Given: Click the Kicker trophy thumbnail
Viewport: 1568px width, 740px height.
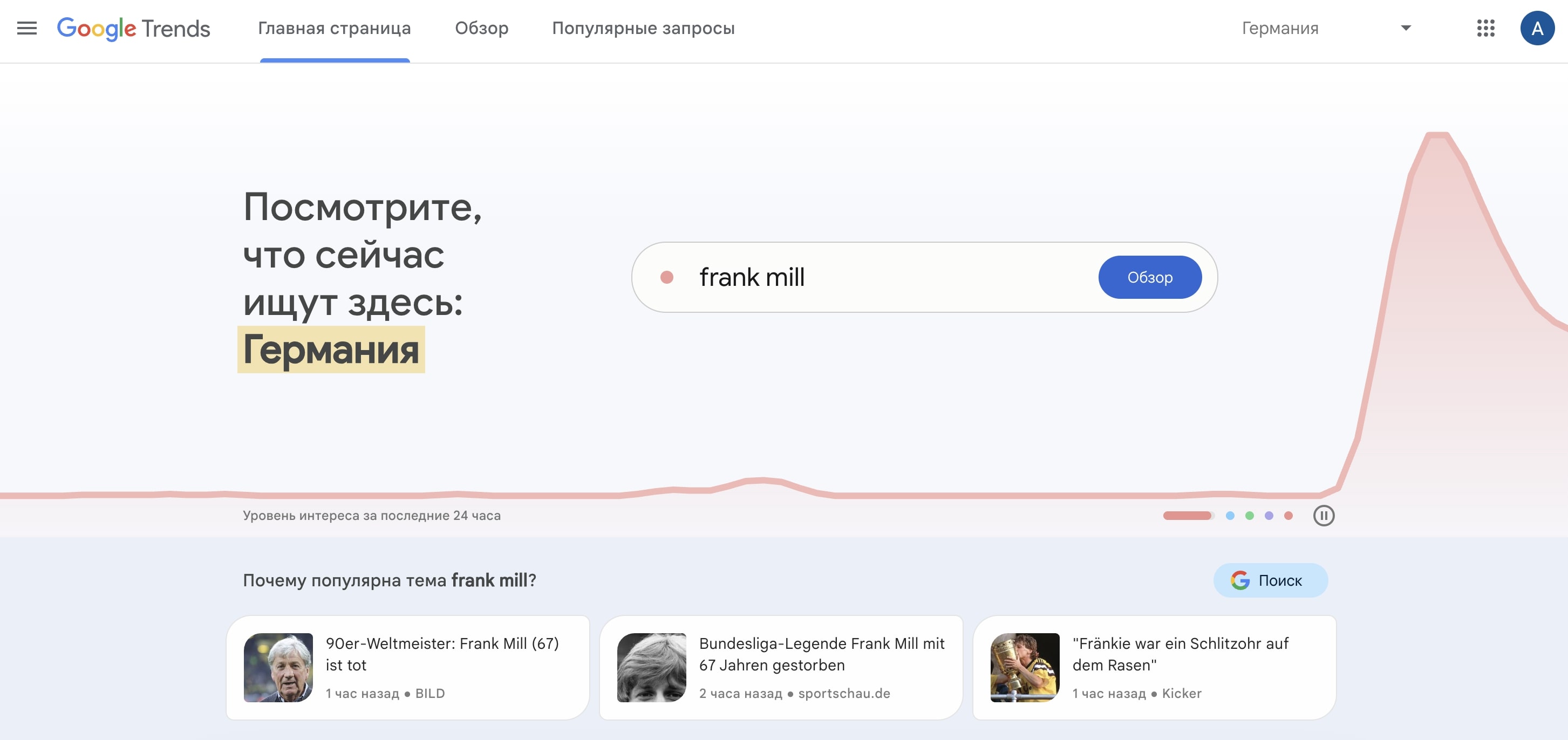Looking at the screenshot, I should pos(1025,667).
